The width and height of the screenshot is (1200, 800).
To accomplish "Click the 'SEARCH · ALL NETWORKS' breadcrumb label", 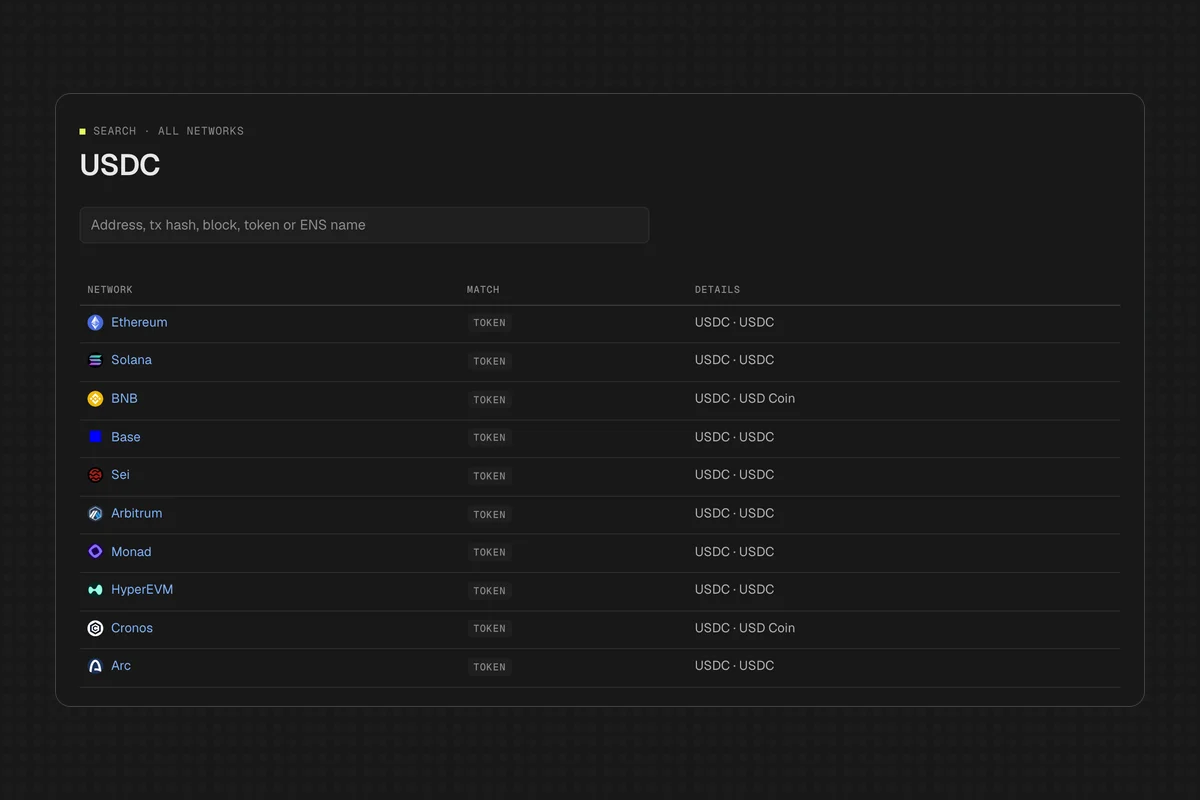I will pyautogui.click(x=168, y=131).
